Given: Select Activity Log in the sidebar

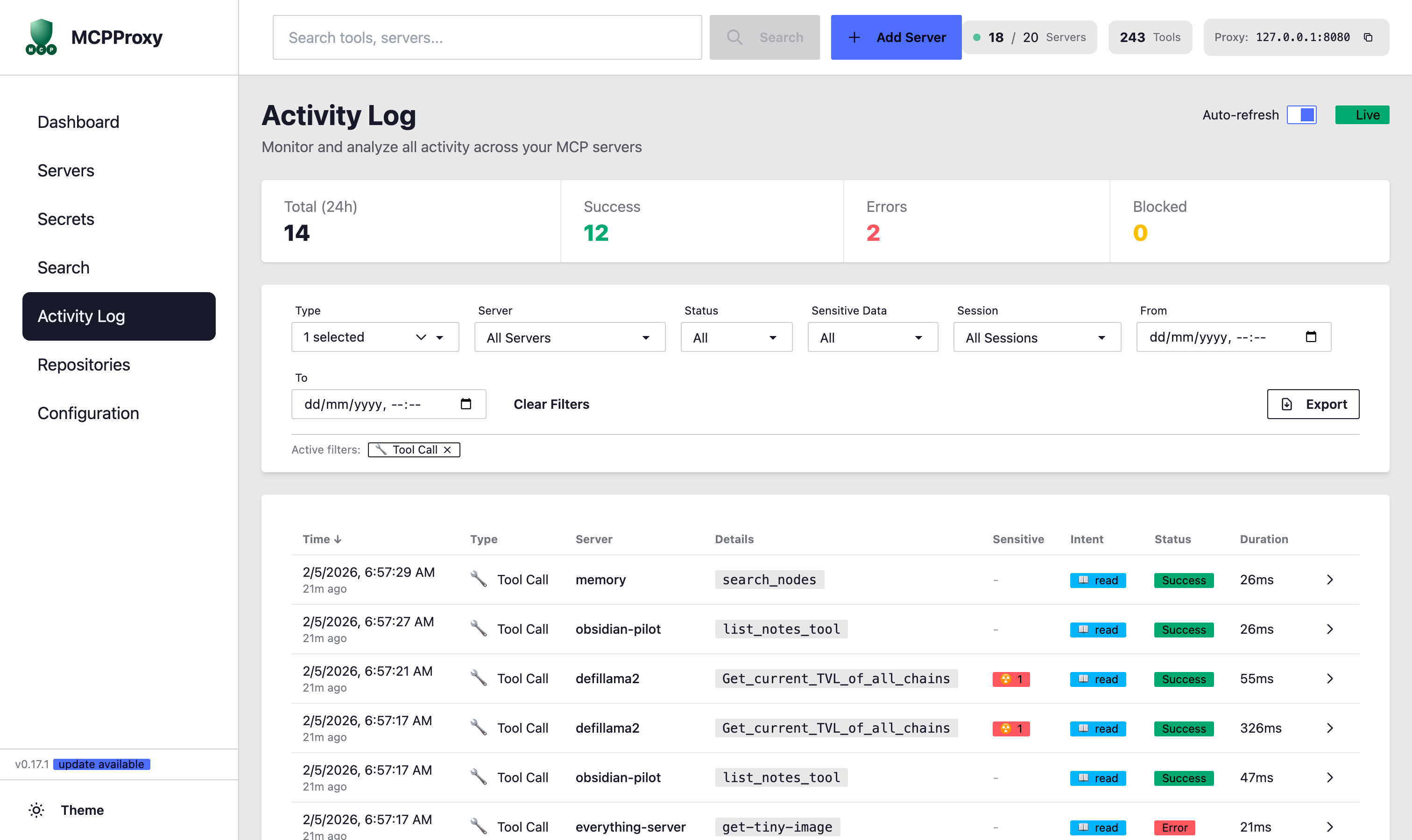Looking at the screenshot, I should point(119,316).
